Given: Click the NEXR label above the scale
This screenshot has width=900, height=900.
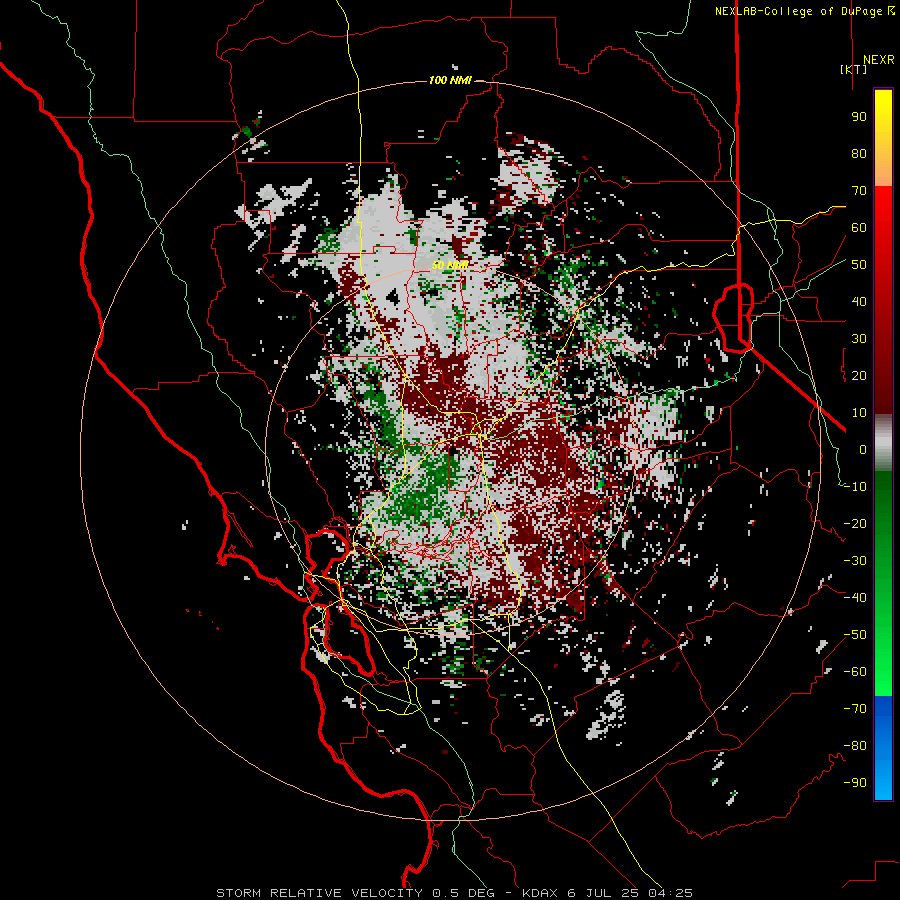Looking at the screenshot, I should pyautogui.click(x=878, y=60).
